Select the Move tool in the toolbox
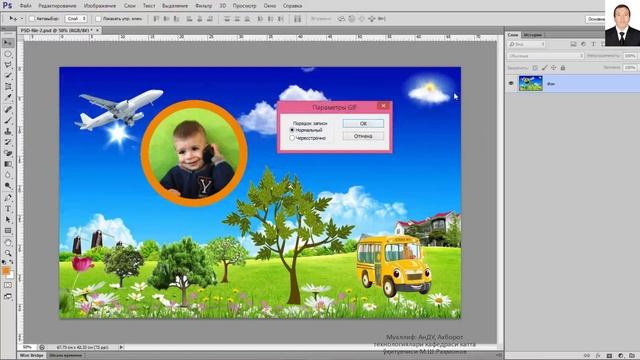 8,43
